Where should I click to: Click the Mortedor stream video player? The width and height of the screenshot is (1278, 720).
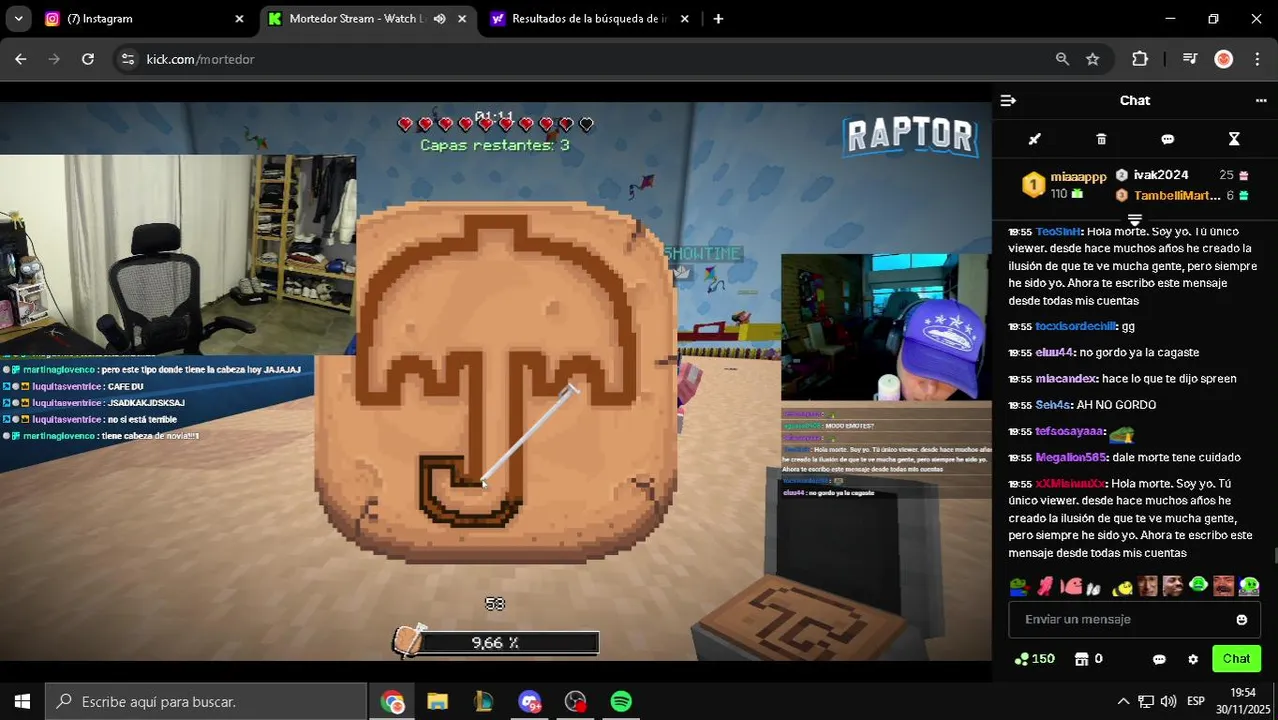[495, 380]
